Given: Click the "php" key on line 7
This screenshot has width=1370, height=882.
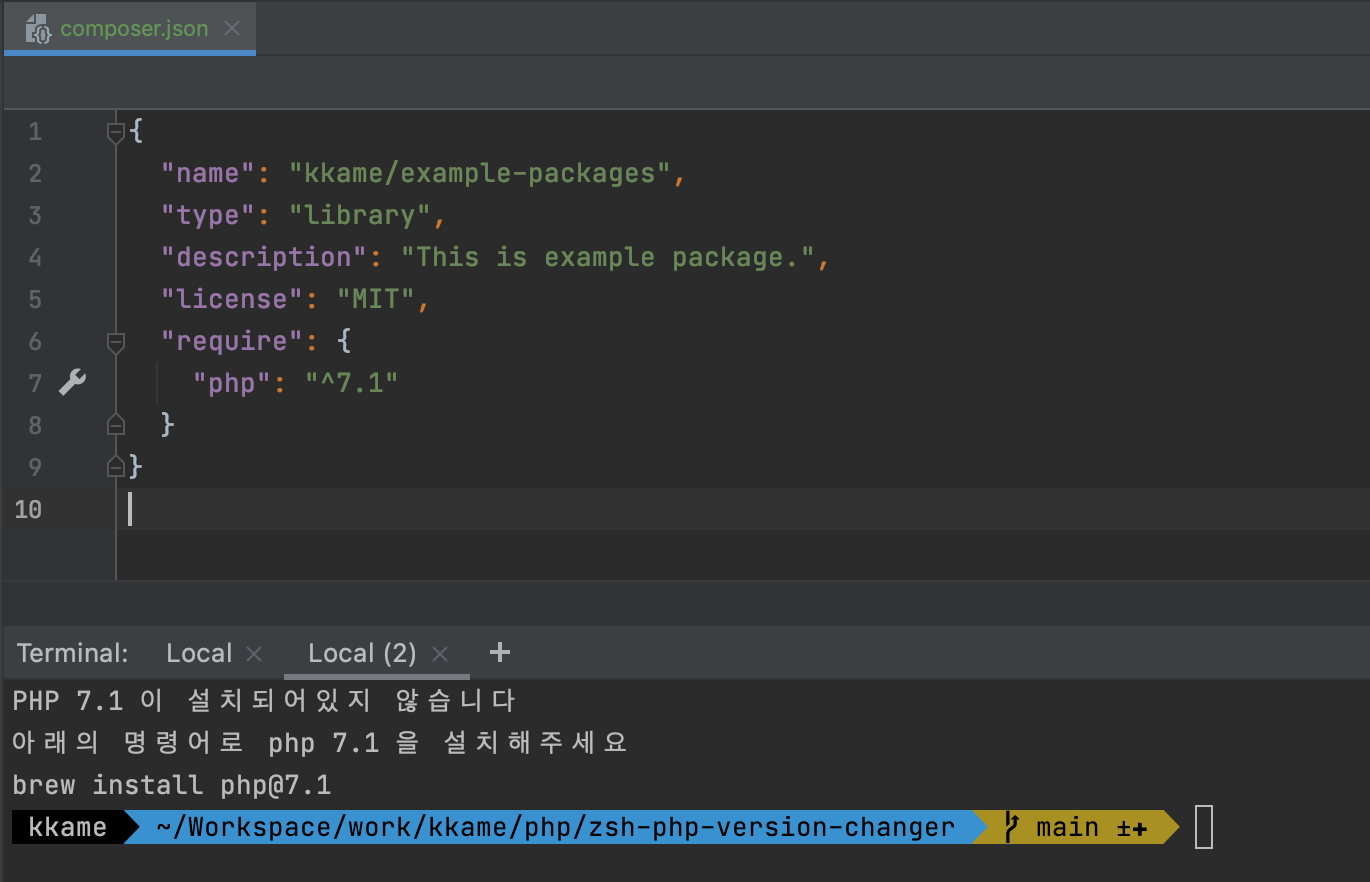Looking at the screenshot, I should [232, 383].
